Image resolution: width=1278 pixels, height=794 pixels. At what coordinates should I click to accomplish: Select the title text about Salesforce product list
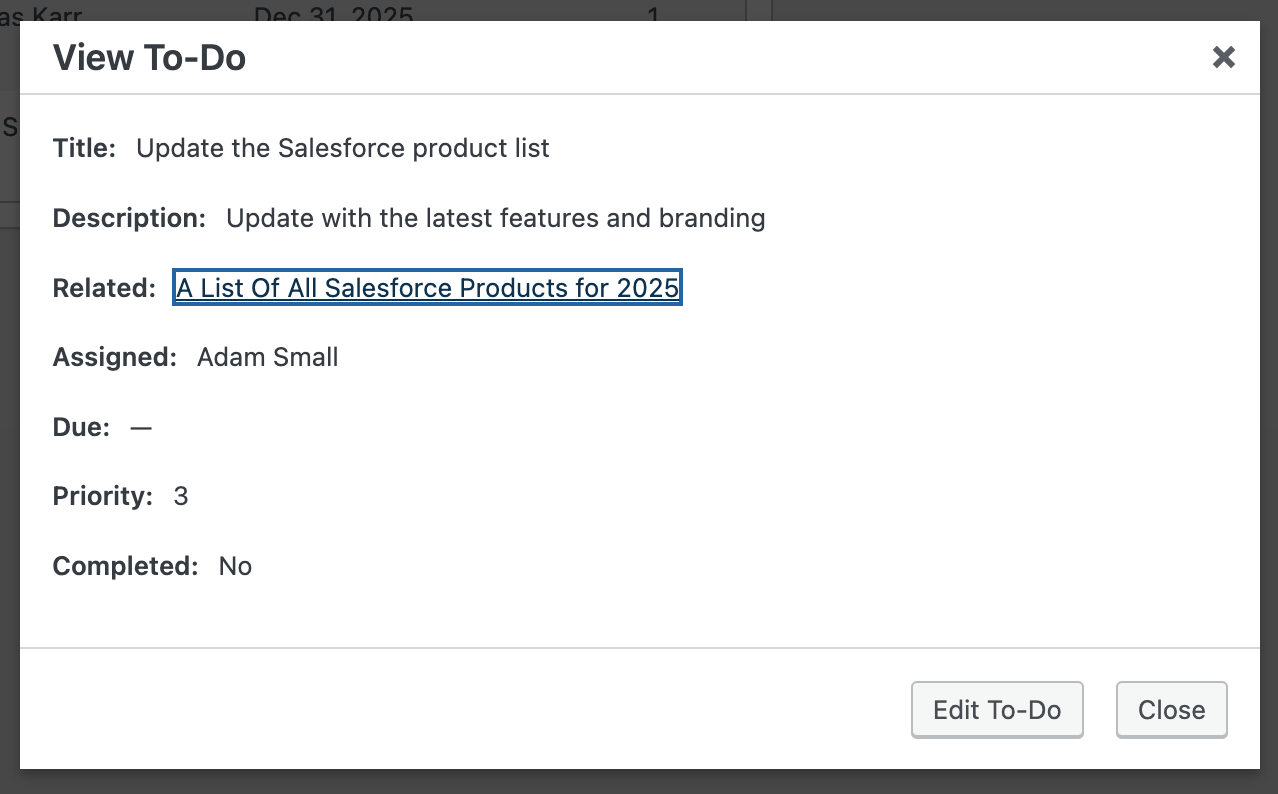tap(343, 149)
